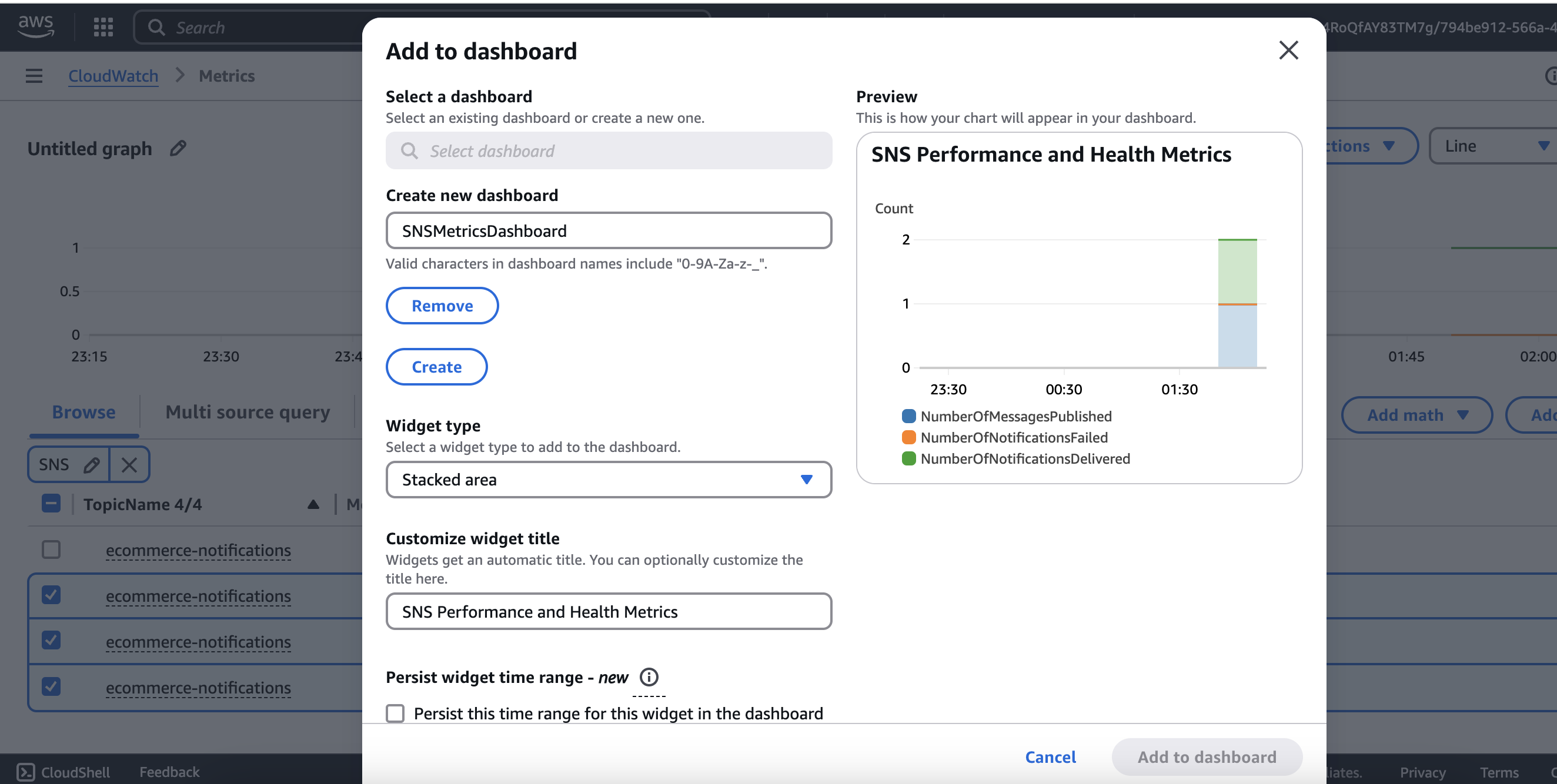Viewport: 1557px width, 784px height.
Task: Open the AWS services grid menu
Action: (x=103, y=27)
